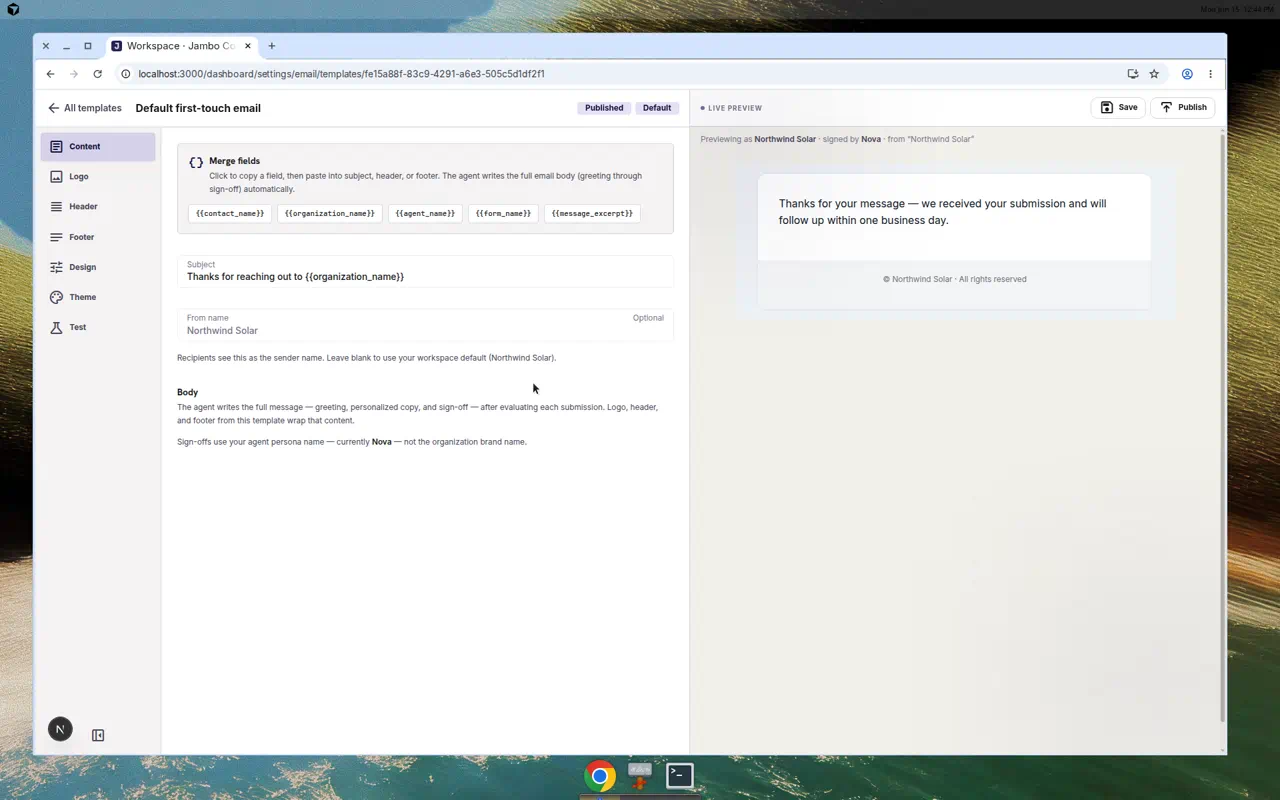Viewport: 1280px width, 800px height.
Task: Click the Default status badge
Action: 657,108
